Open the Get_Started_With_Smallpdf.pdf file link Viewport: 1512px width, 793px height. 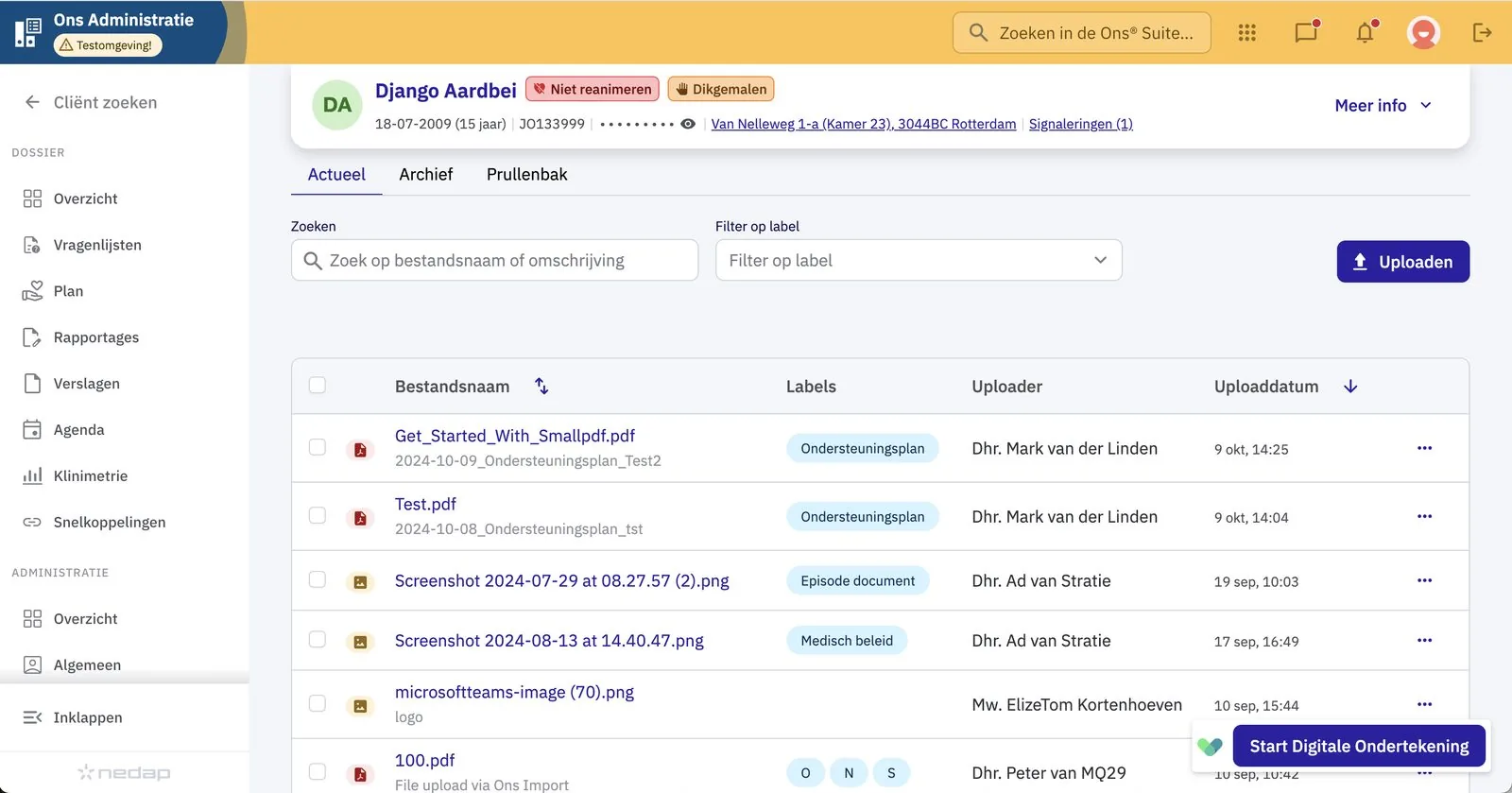(515, 436)
